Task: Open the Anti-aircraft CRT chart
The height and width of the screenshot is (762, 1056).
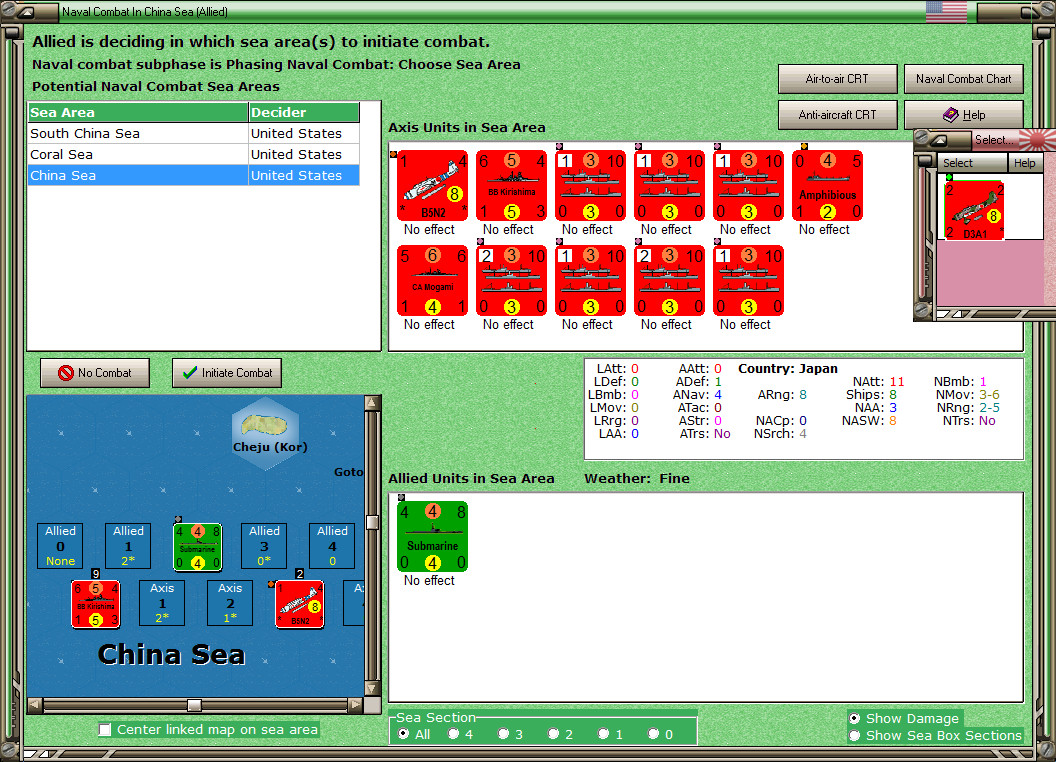Action: 837,115
